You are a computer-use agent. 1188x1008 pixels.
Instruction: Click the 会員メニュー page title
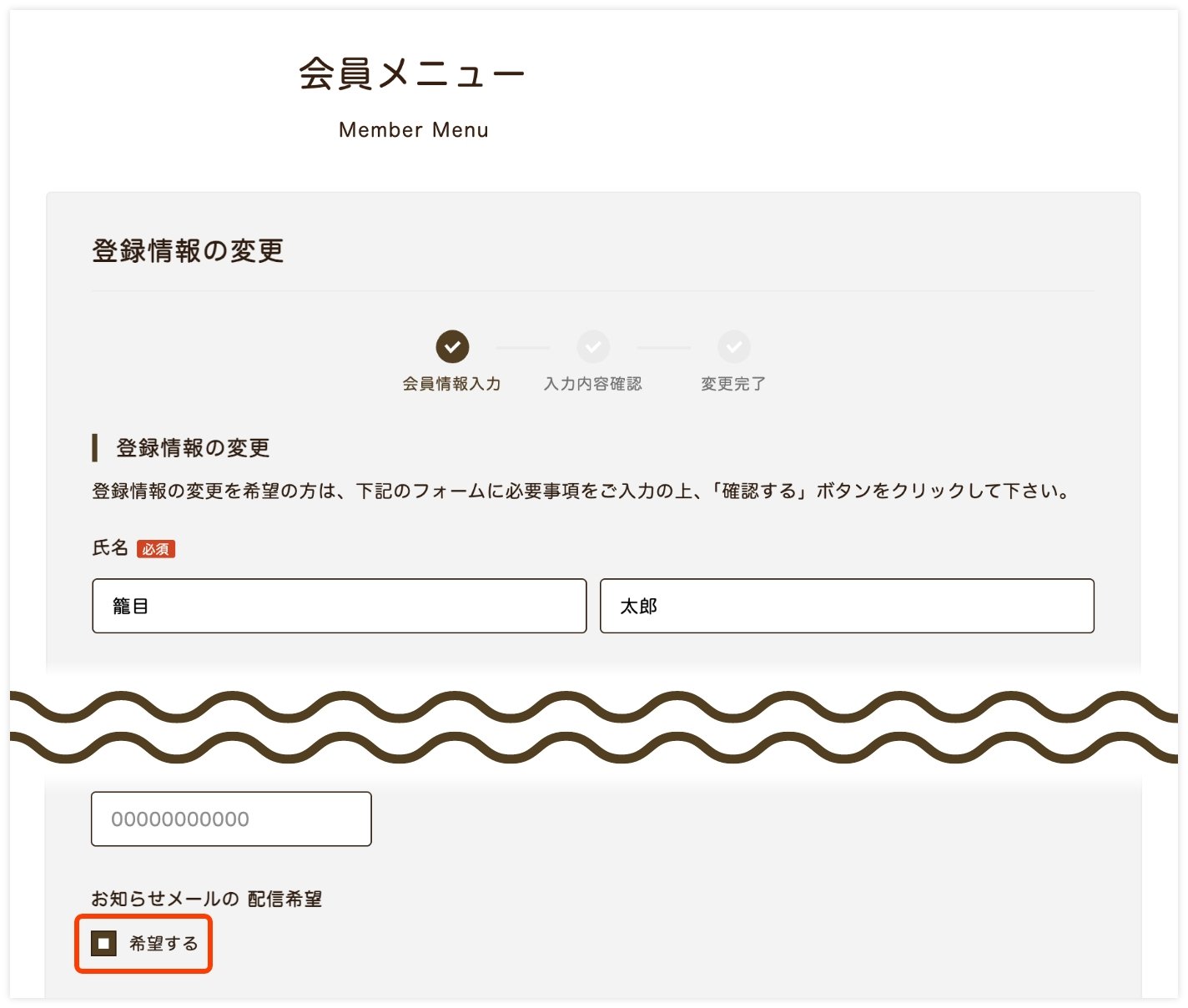(412, 74)
